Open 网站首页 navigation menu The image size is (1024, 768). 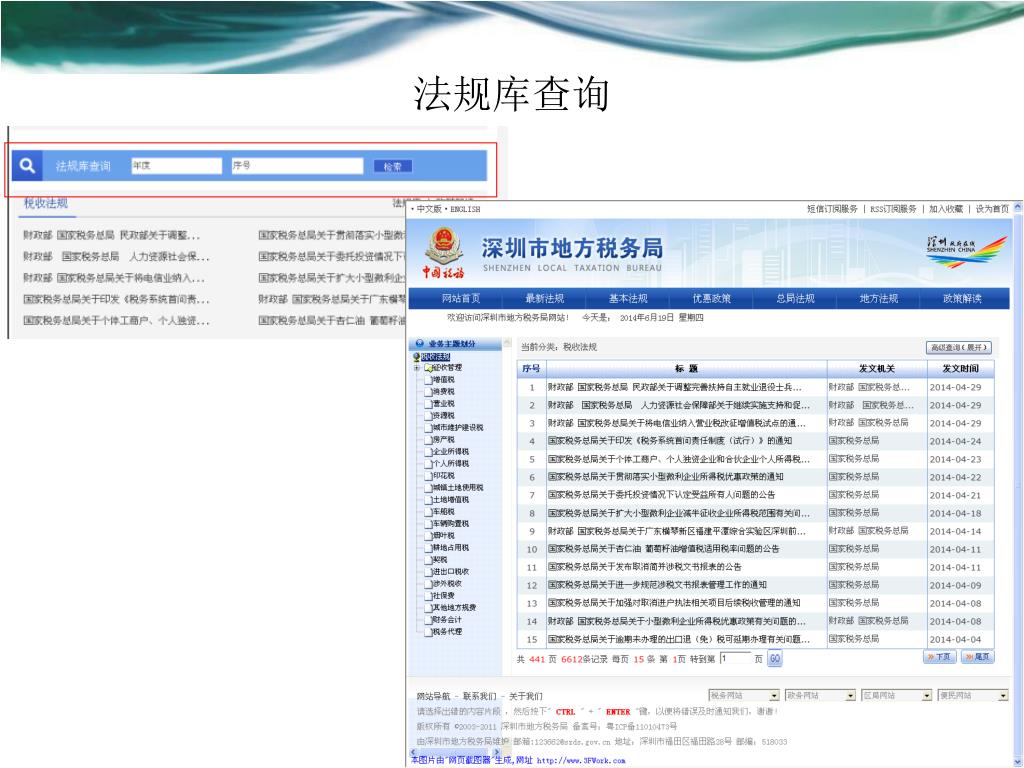(x=460, y=298)
